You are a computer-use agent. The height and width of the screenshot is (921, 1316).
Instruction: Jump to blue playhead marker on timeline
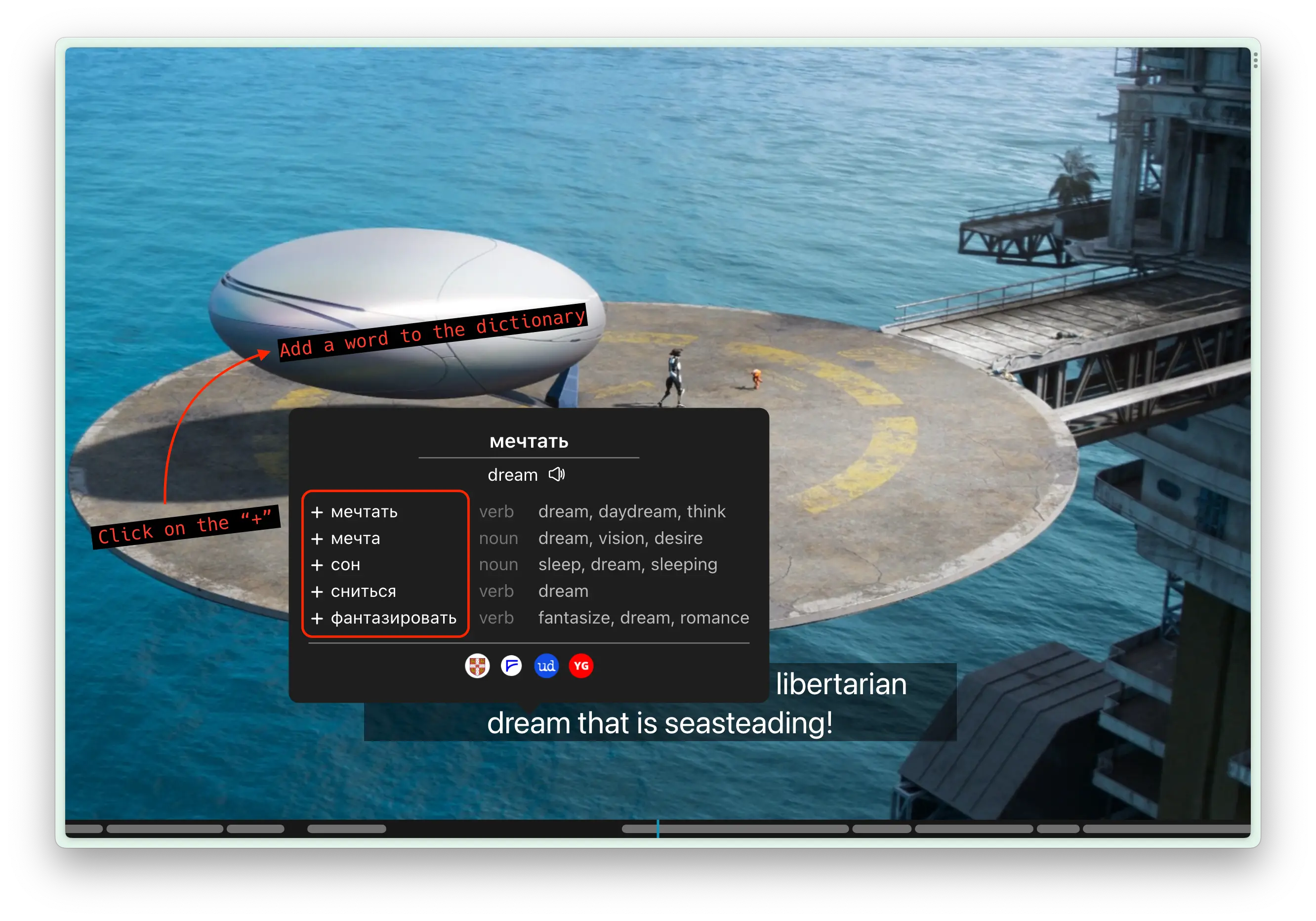658,829
